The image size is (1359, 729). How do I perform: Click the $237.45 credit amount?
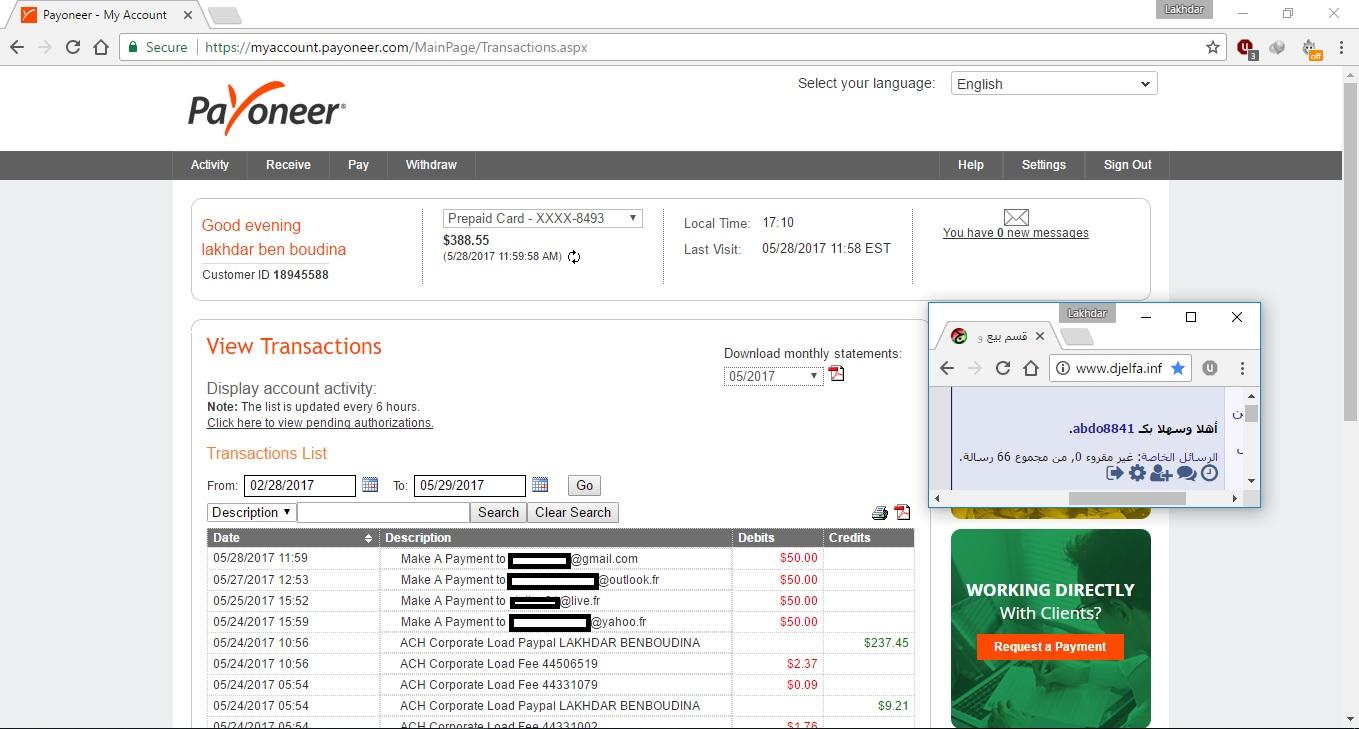(886, 643)
